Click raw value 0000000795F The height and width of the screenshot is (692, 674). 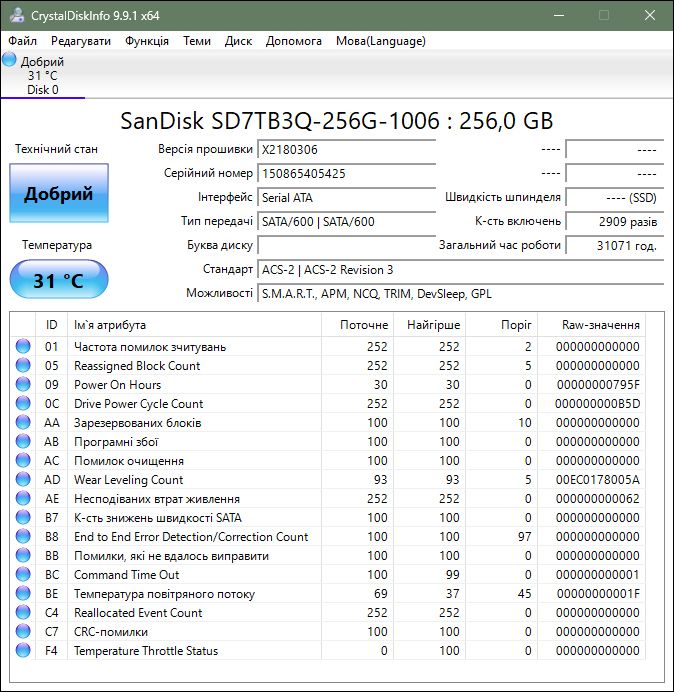pyautogui.click(x=598, y=385)
